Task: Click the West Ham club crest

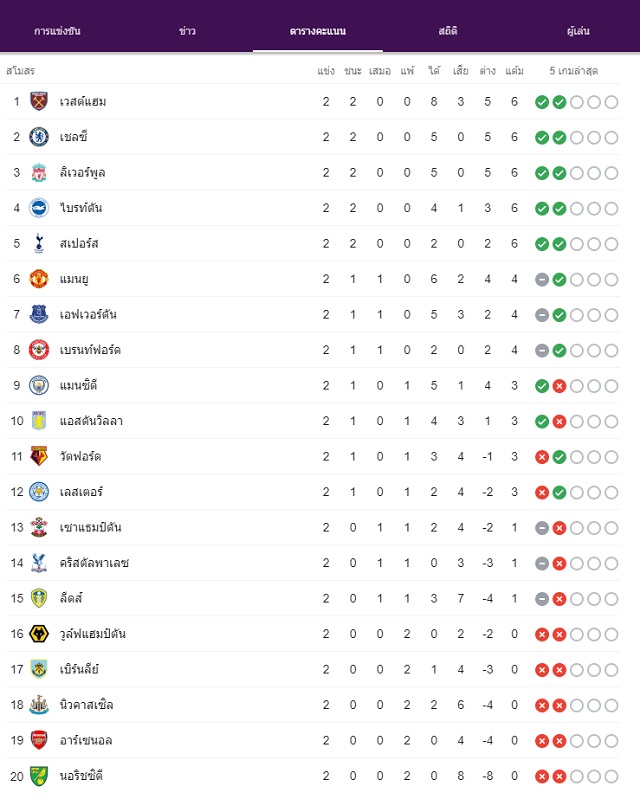Action: pos(39,101)
